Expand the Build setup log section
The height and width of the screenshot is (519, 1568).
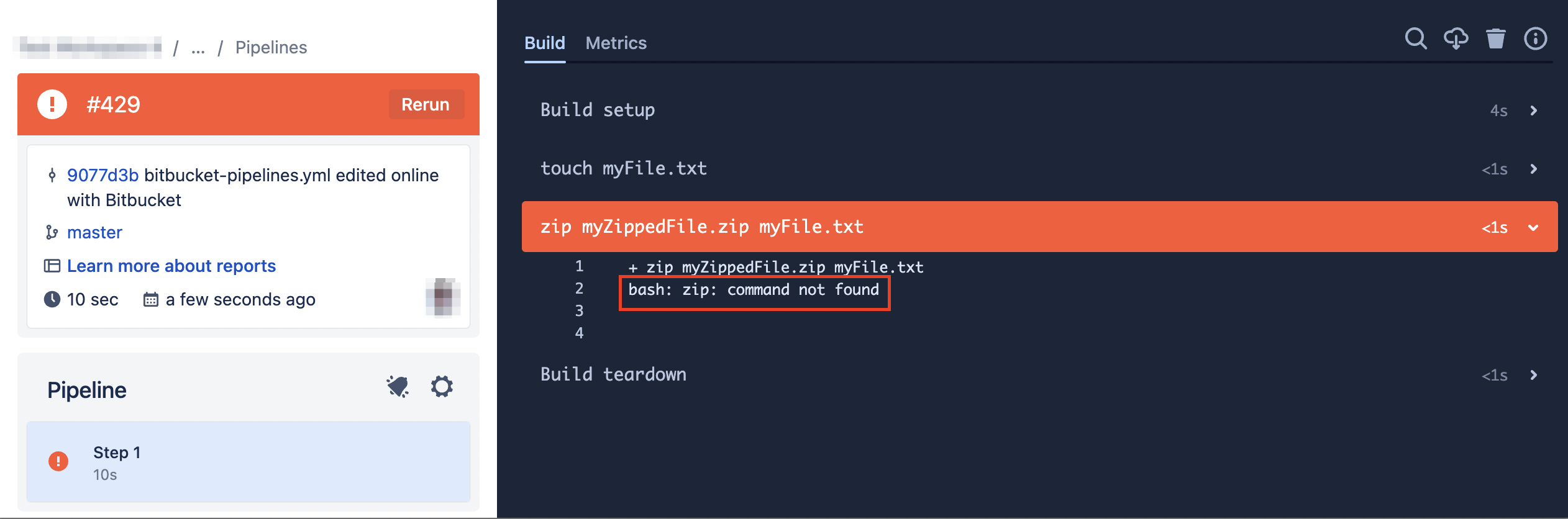point(1039,110)
